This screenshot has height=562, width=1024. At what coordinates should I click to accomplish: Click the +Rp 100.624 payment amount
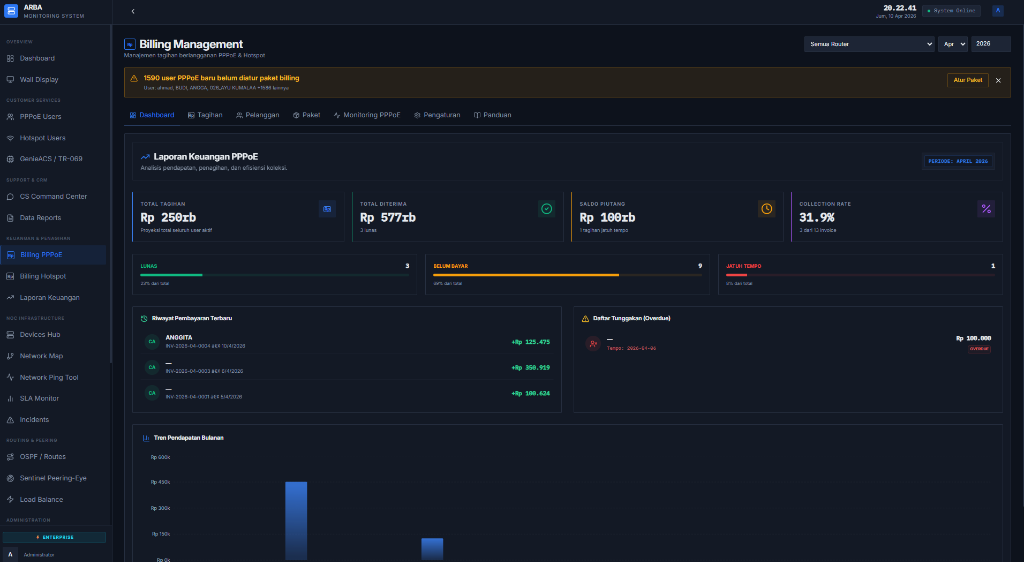[x=530, y=394]
